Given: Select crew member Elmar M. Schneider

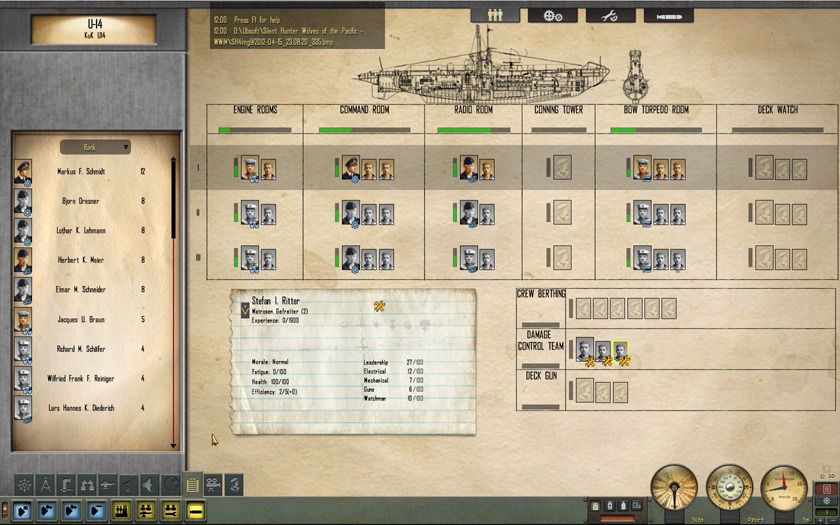Looking at the screenshot, I should click(x=80, y=290).
